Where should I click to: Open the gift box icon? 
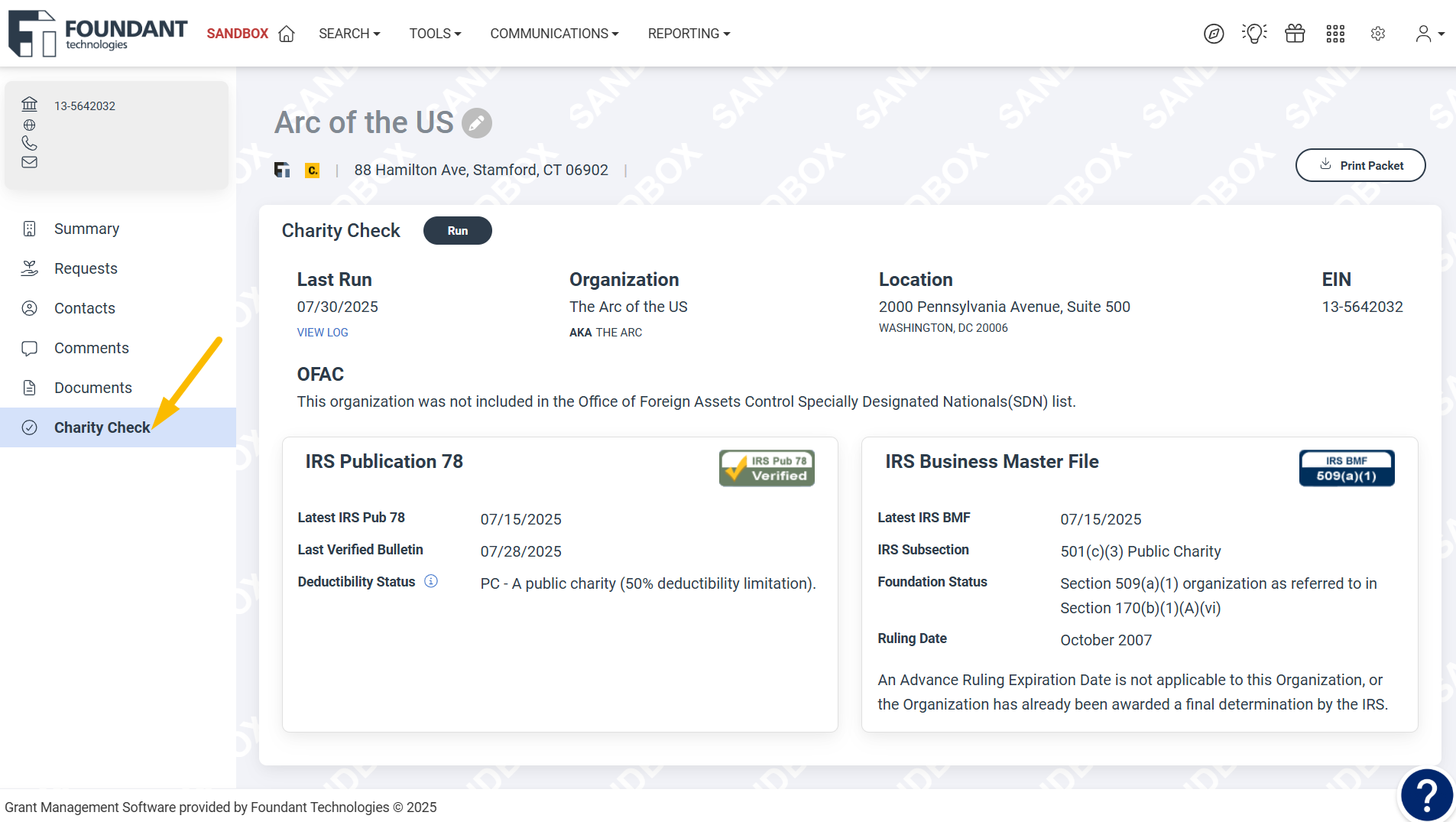coord(1295,34)
